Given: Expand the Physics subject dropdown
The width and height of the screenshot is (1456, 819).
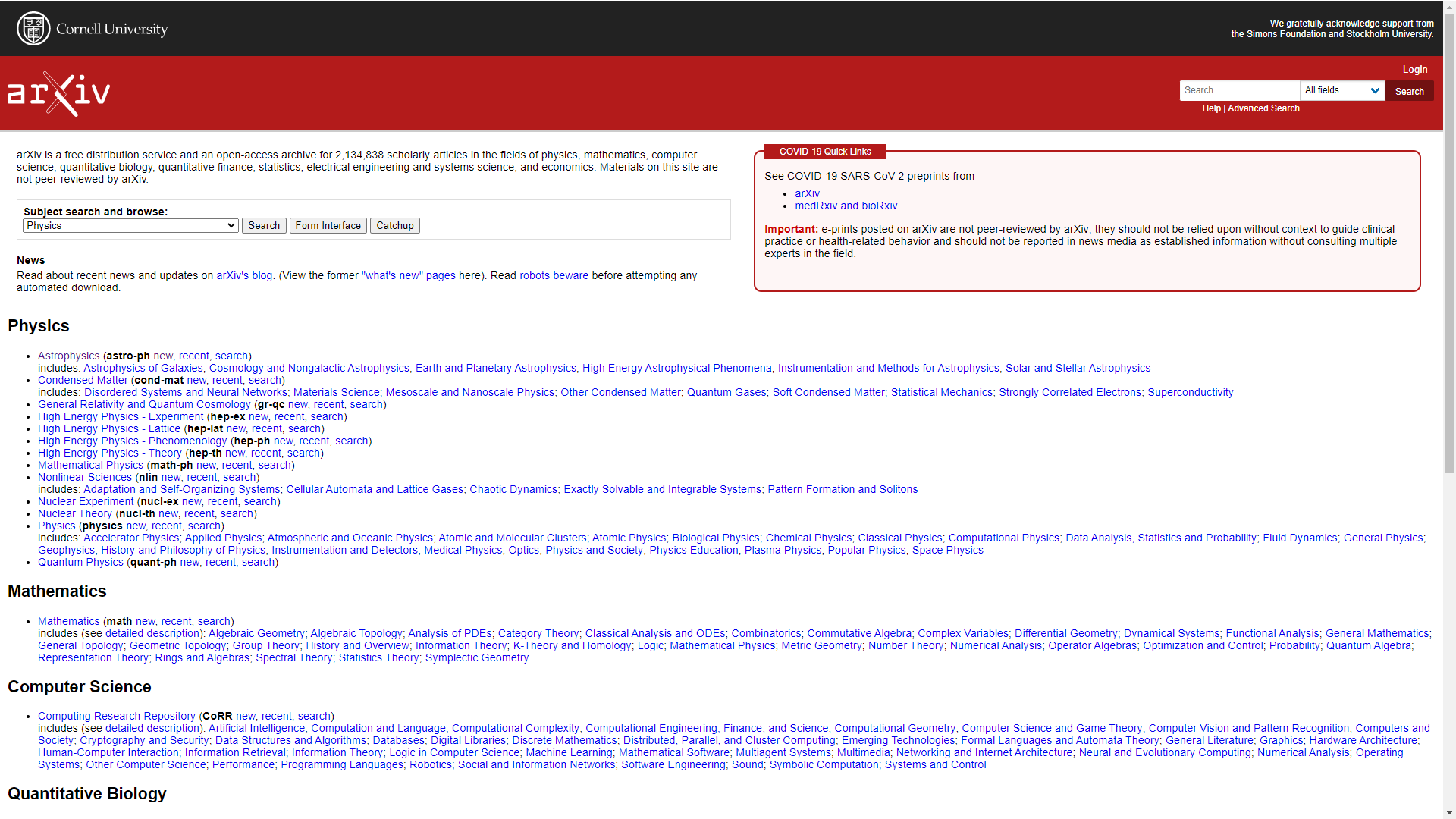Looking at the screenshot, I should point(130,226).
